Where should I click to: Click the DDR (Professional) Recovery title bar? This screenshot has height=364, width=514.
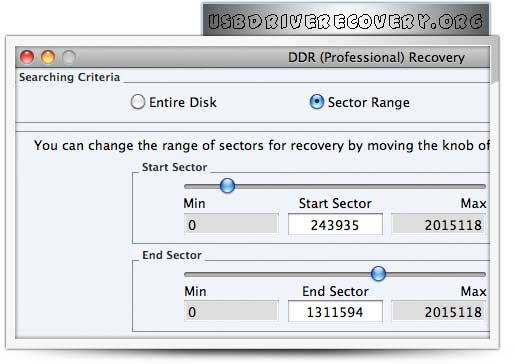pos(253,57)
